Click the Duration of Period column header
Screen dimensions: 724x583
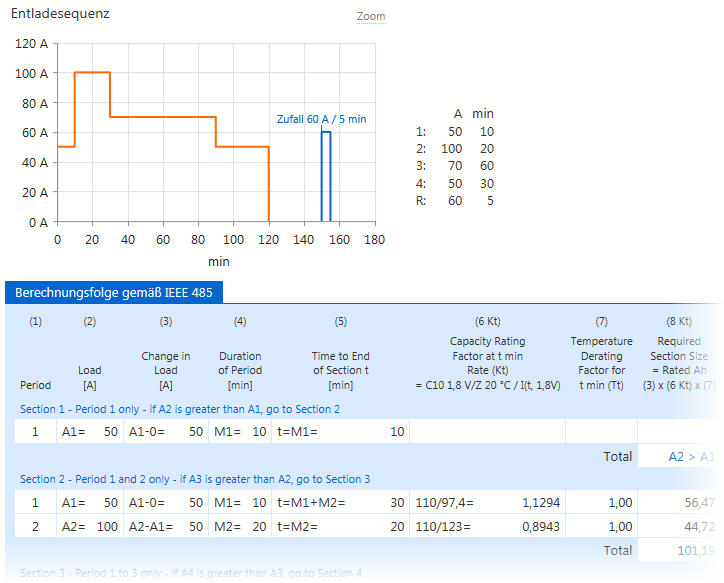click(240, 370)
